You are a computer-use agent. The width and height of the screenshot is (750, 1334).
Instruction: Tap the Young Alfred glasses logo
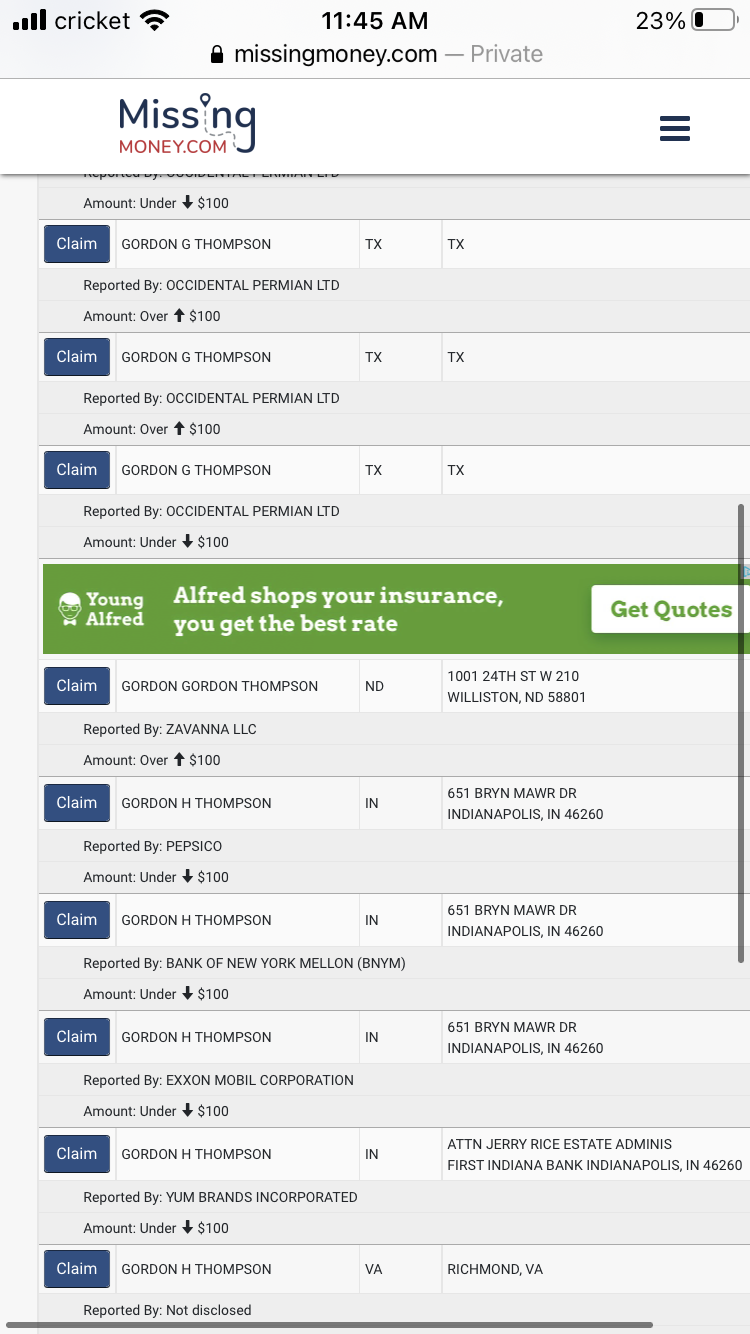[x=70, y=609]
